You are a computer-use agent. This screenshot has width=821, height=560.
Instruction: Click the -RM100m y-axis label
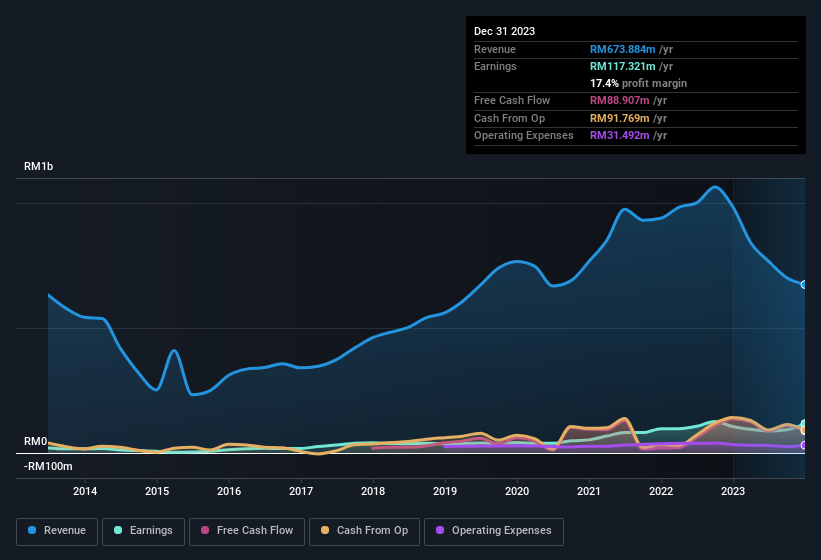48,466
